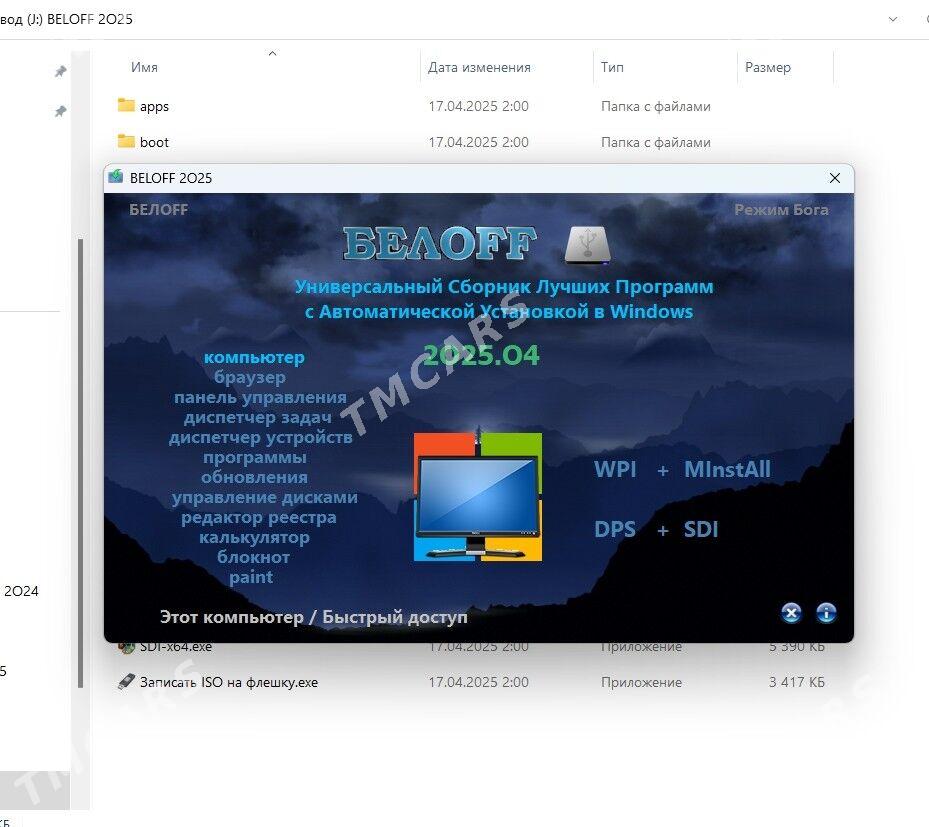The image size is (929, 827).
Task: Launch paint from the launcher list
Action: click(x=251, y=577)
